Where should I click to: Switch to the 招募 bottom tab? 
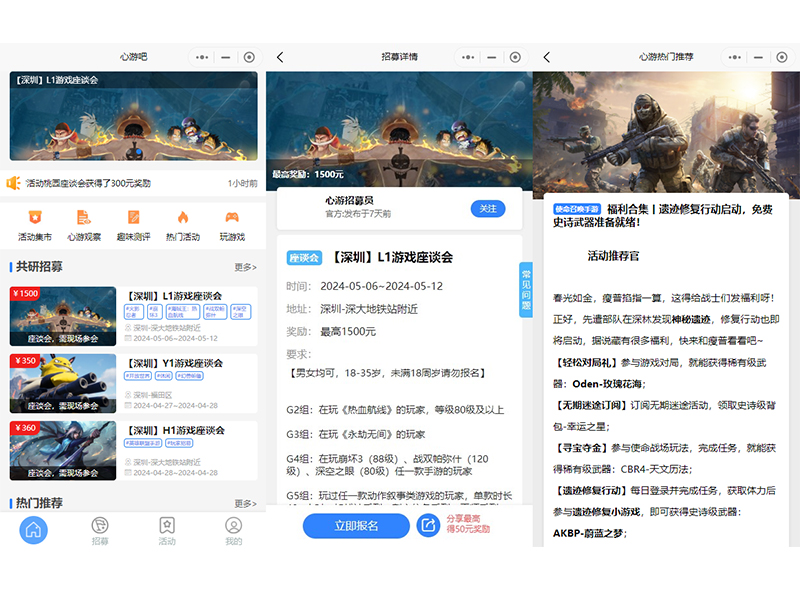coord(100,530)
